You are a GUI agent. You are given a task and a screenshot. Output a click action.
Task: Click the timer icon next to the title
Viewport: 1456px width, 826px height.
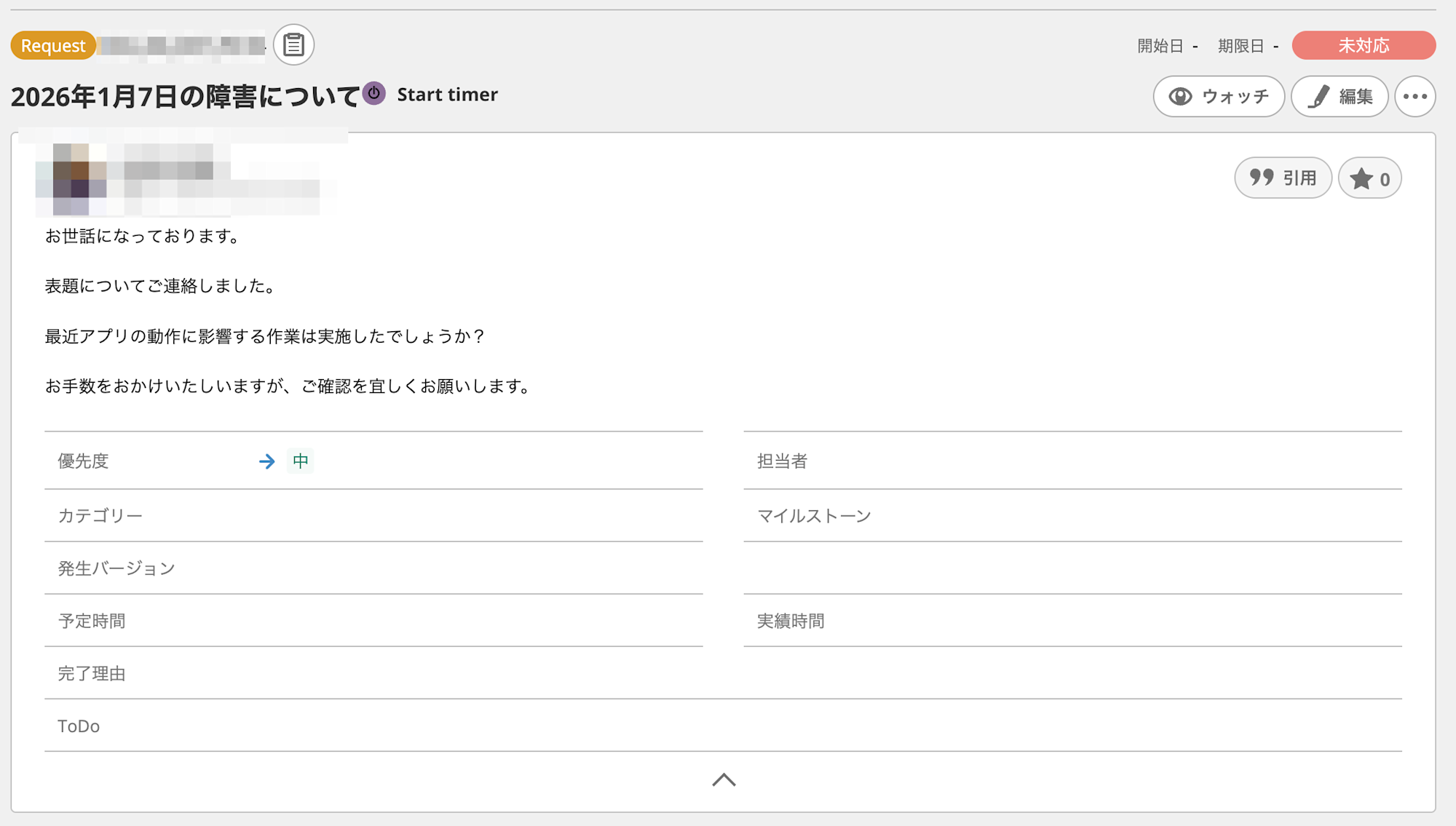click(374, 93)
